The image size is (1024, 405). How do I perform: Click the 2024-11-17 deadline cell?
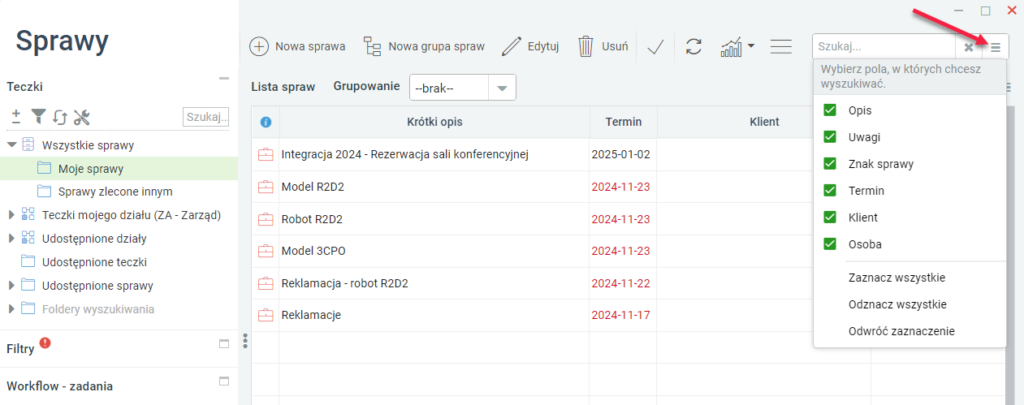coord(621,316)
